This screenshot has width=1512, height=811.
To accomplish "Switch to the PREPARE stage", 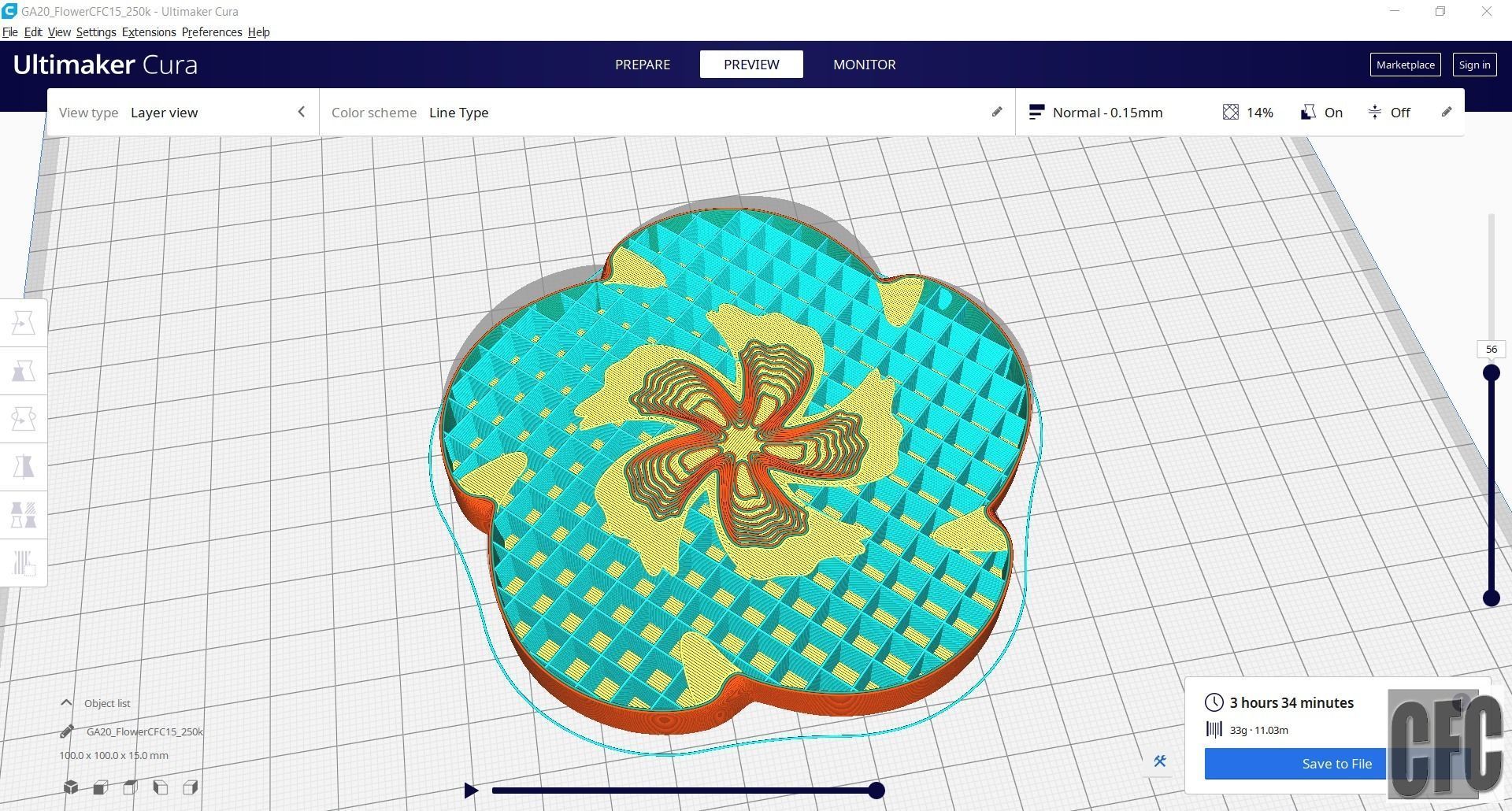I will click(643, 65).
